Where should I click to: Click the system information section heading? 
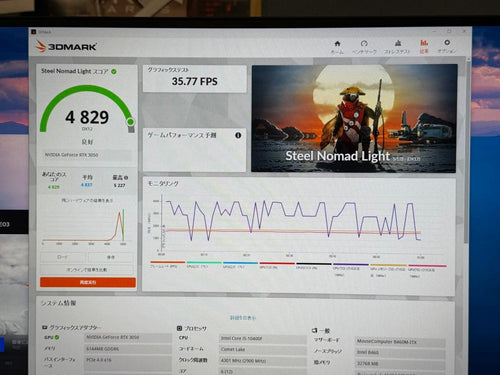point(59,303)
